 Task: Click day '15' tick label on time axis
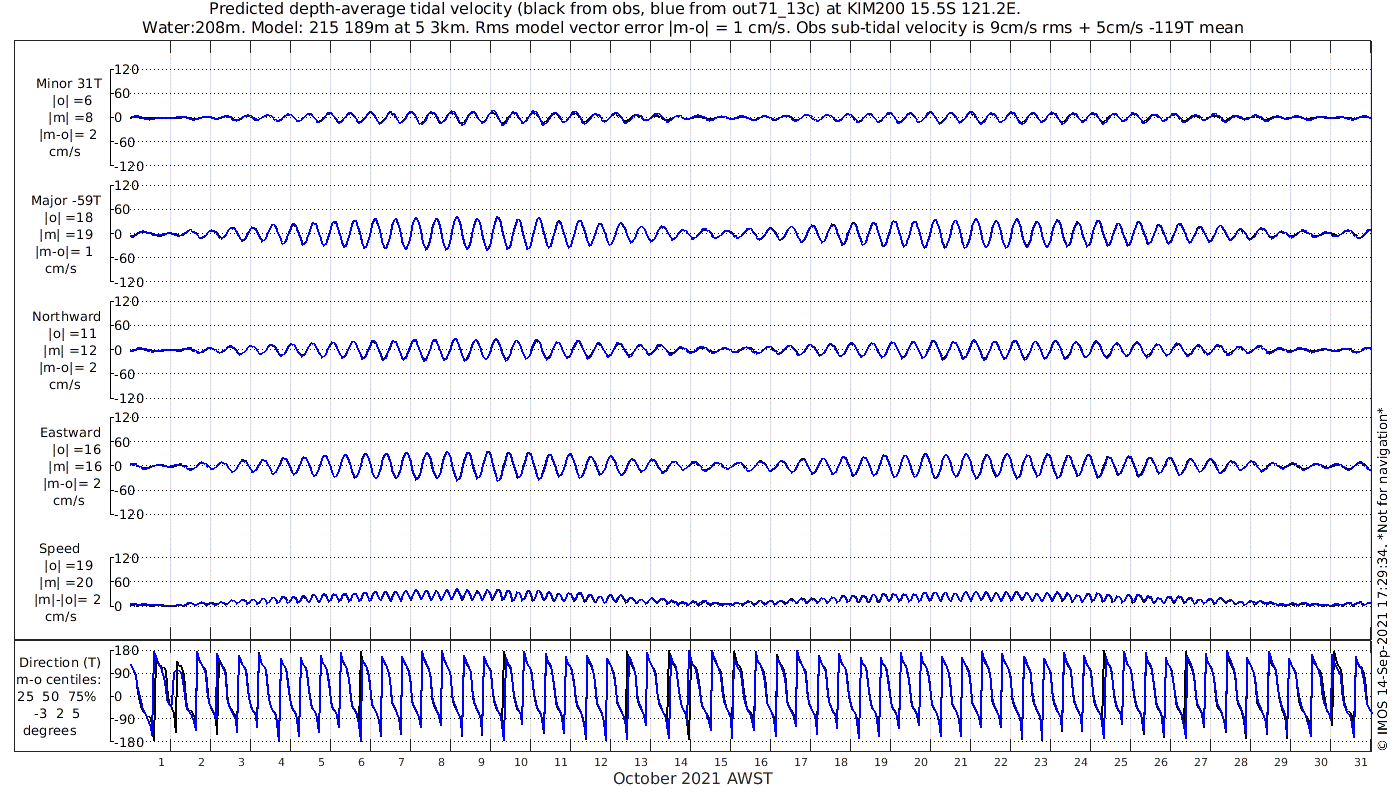721,762
